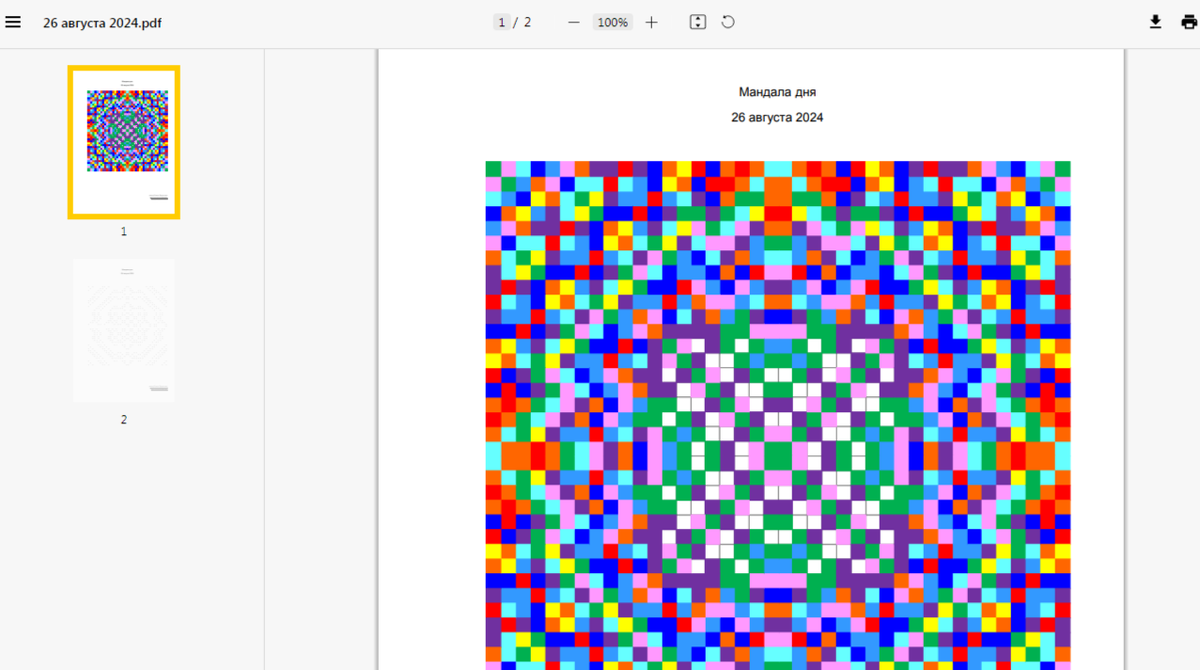Download the PDF file
Viewport: 1200px width, 670px height.
coord(1155,22)
